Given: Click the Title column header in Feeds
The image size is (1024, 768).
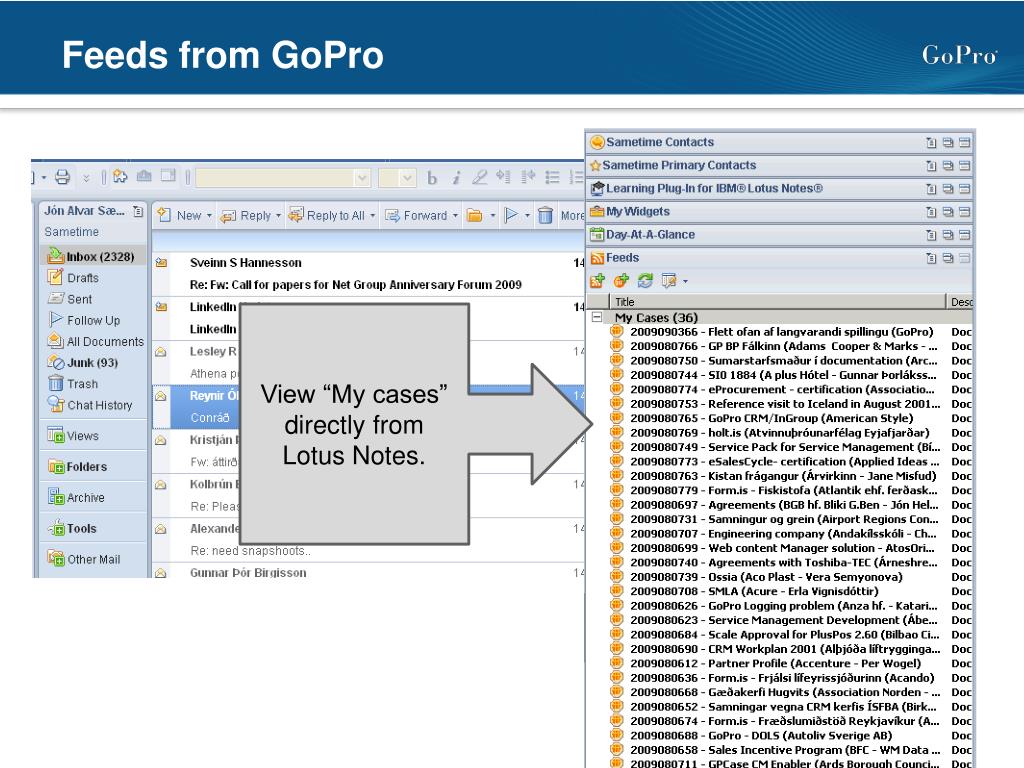Looking at the screenshot, I should coord(777,302).
